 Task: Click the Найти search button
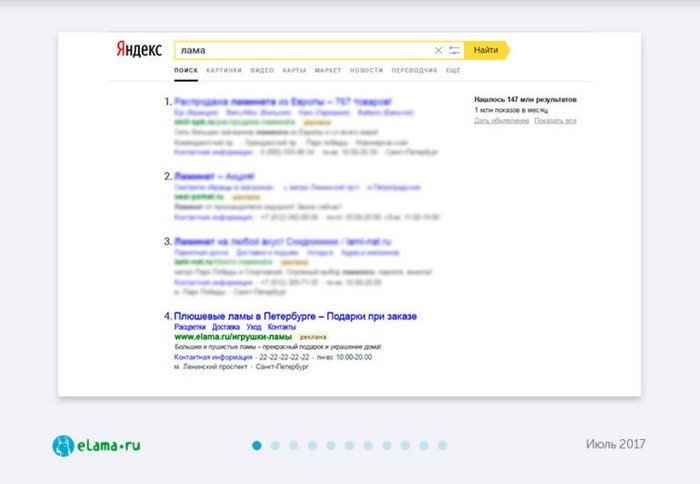coord(487,50)
